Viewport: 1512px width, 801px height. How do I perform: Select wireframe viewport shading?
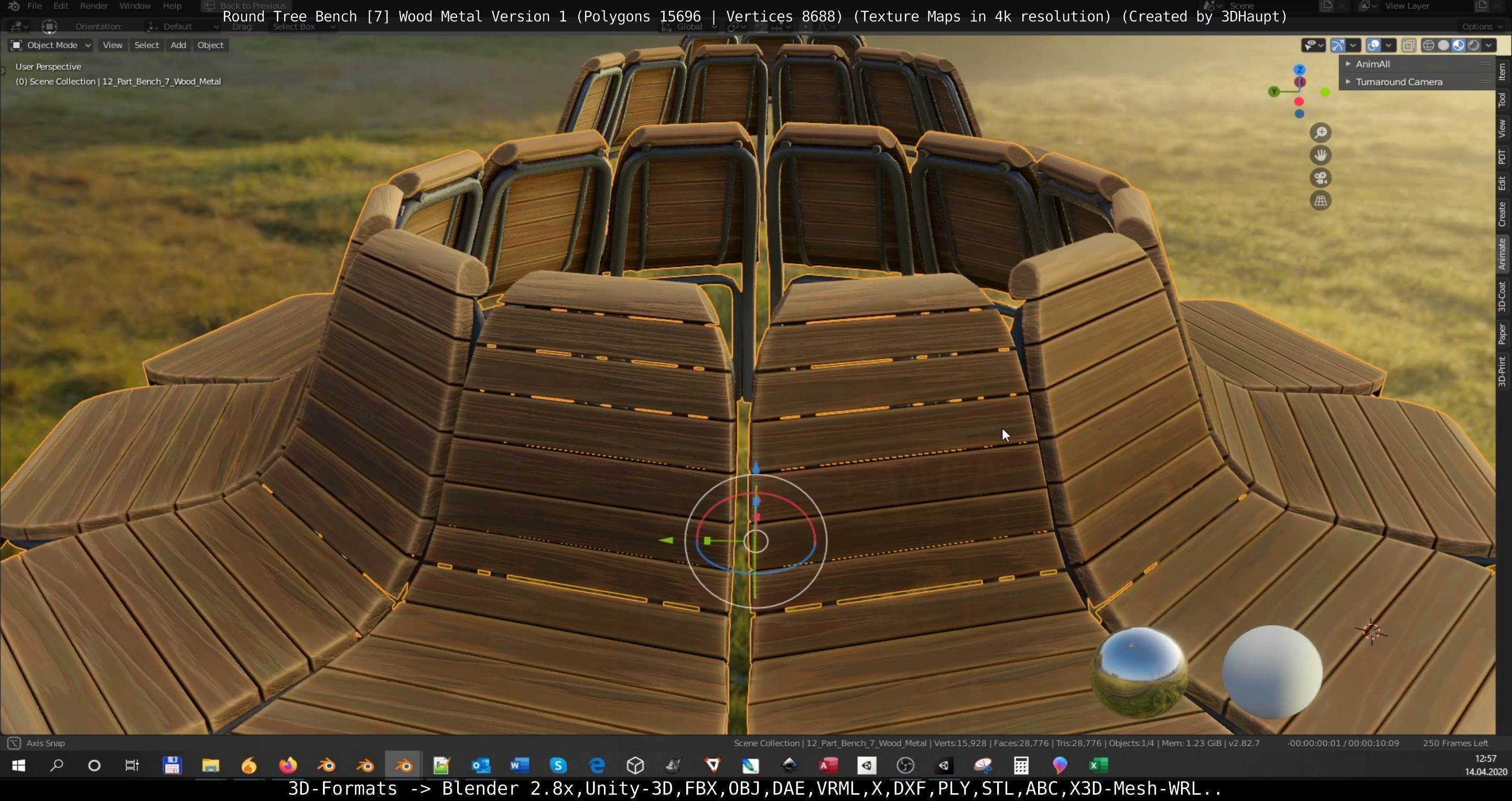click(1429, 45)
